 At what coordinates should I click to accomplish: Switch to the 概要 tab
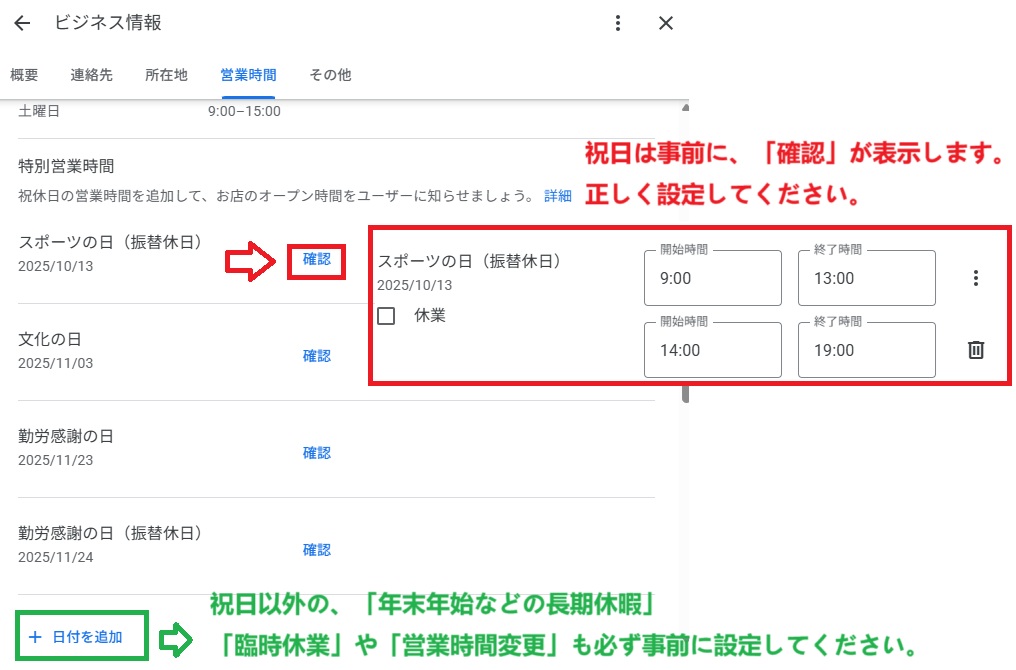pos(24,75)
